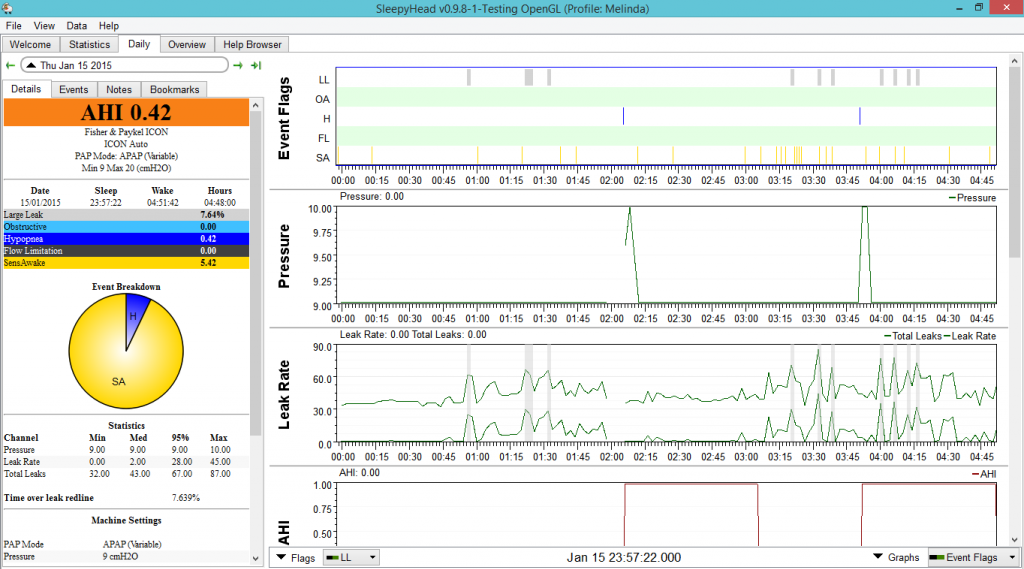Switch to the Overview tab
This screenshot has height=569, width=1024.
pyautogui.click(x=187, y=44)
